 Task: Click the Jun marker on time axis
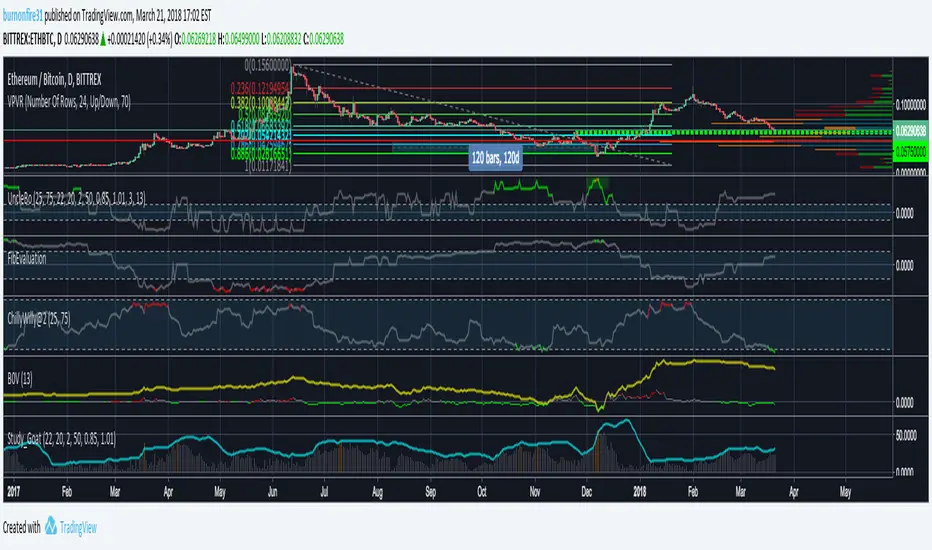click(272, 492)
